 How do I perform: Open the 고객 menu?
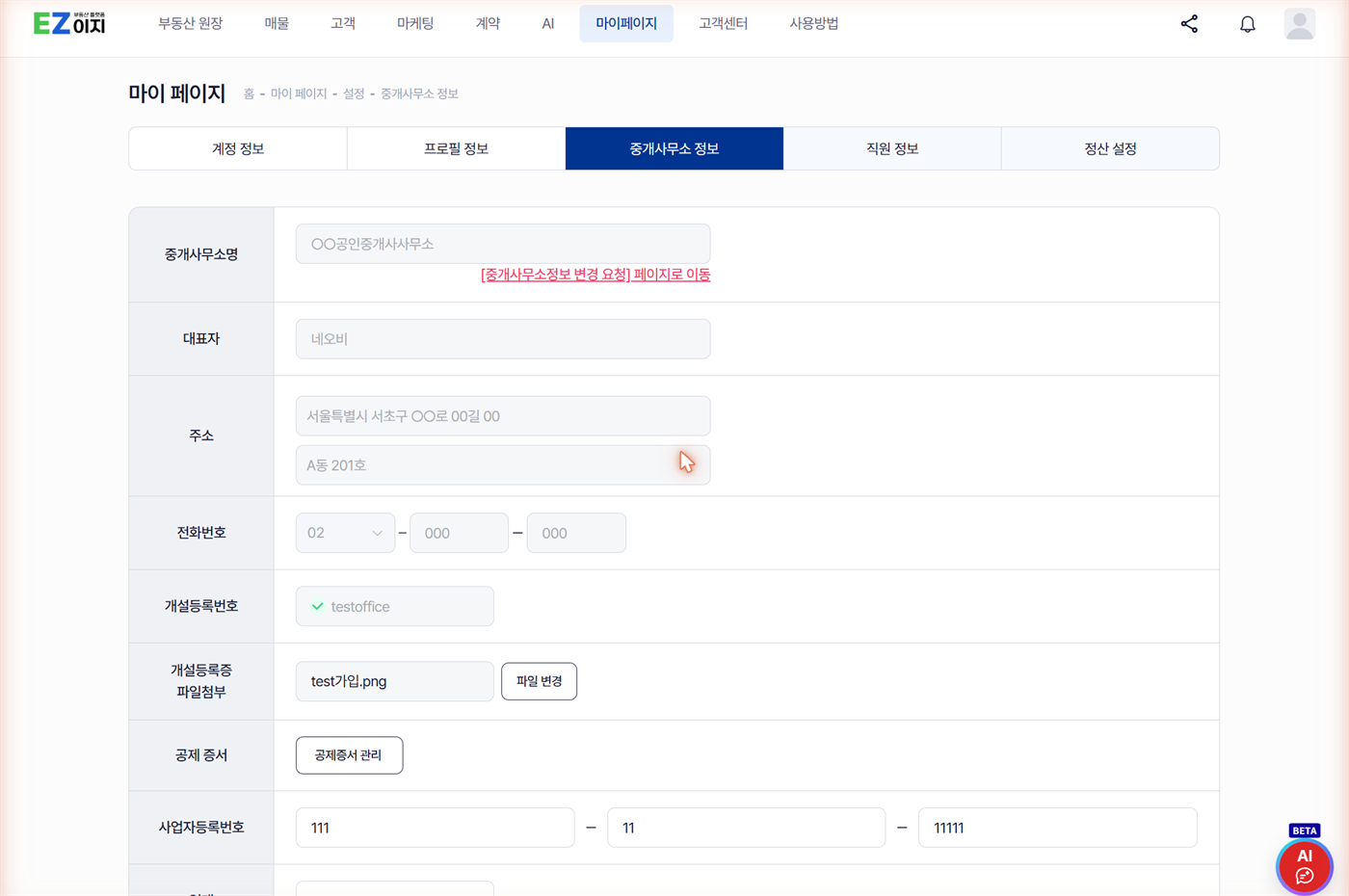click(x=343, y=23)
